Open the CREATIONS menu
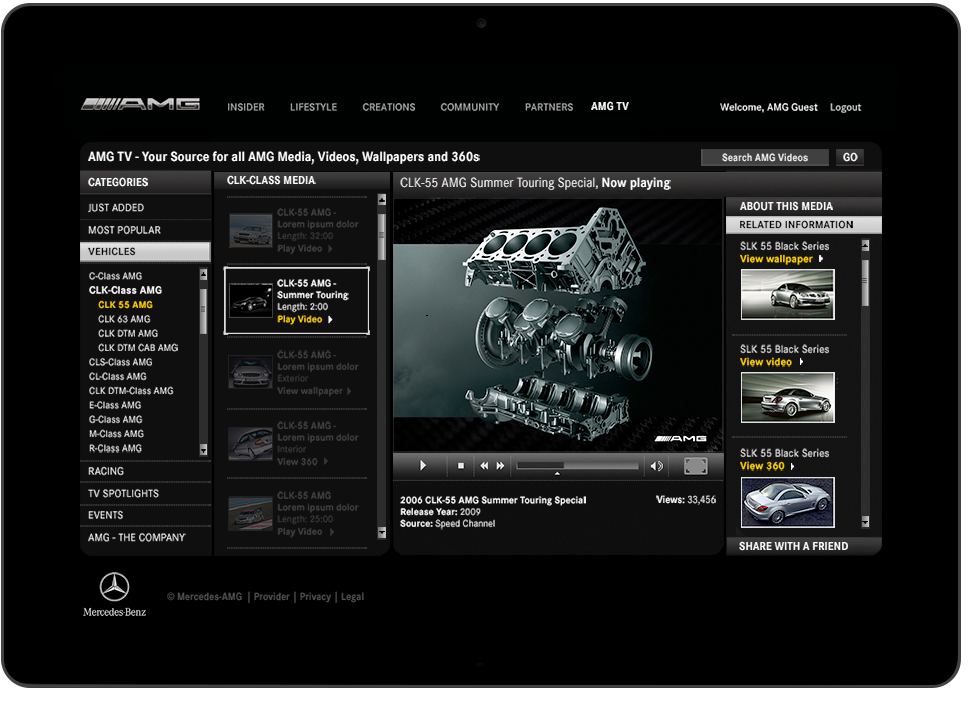975x726 pixels. 389,107
